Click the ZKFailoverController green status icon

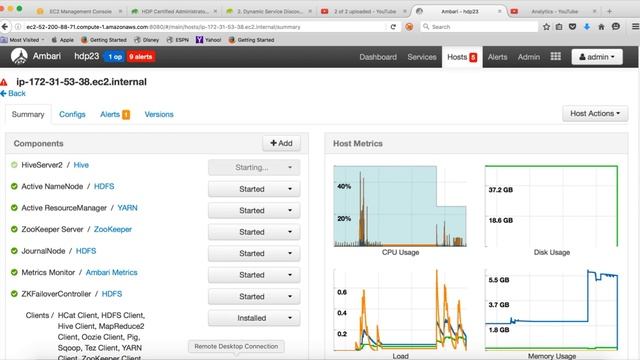pyautogui.click(x=14, y=293)
